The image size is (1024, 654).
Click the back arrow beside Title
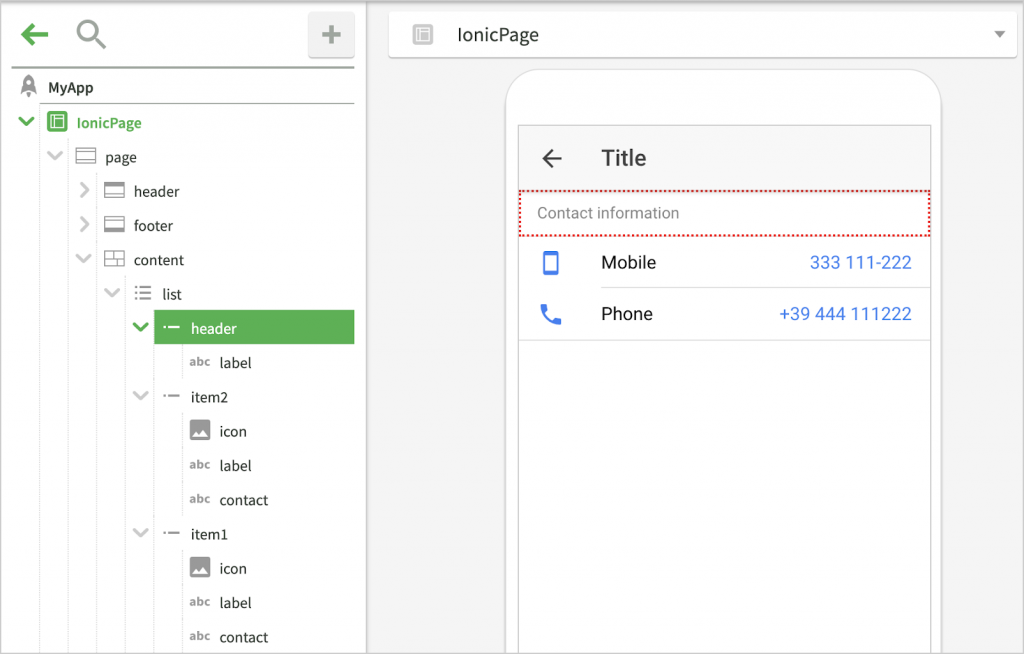tap(552, 158)
